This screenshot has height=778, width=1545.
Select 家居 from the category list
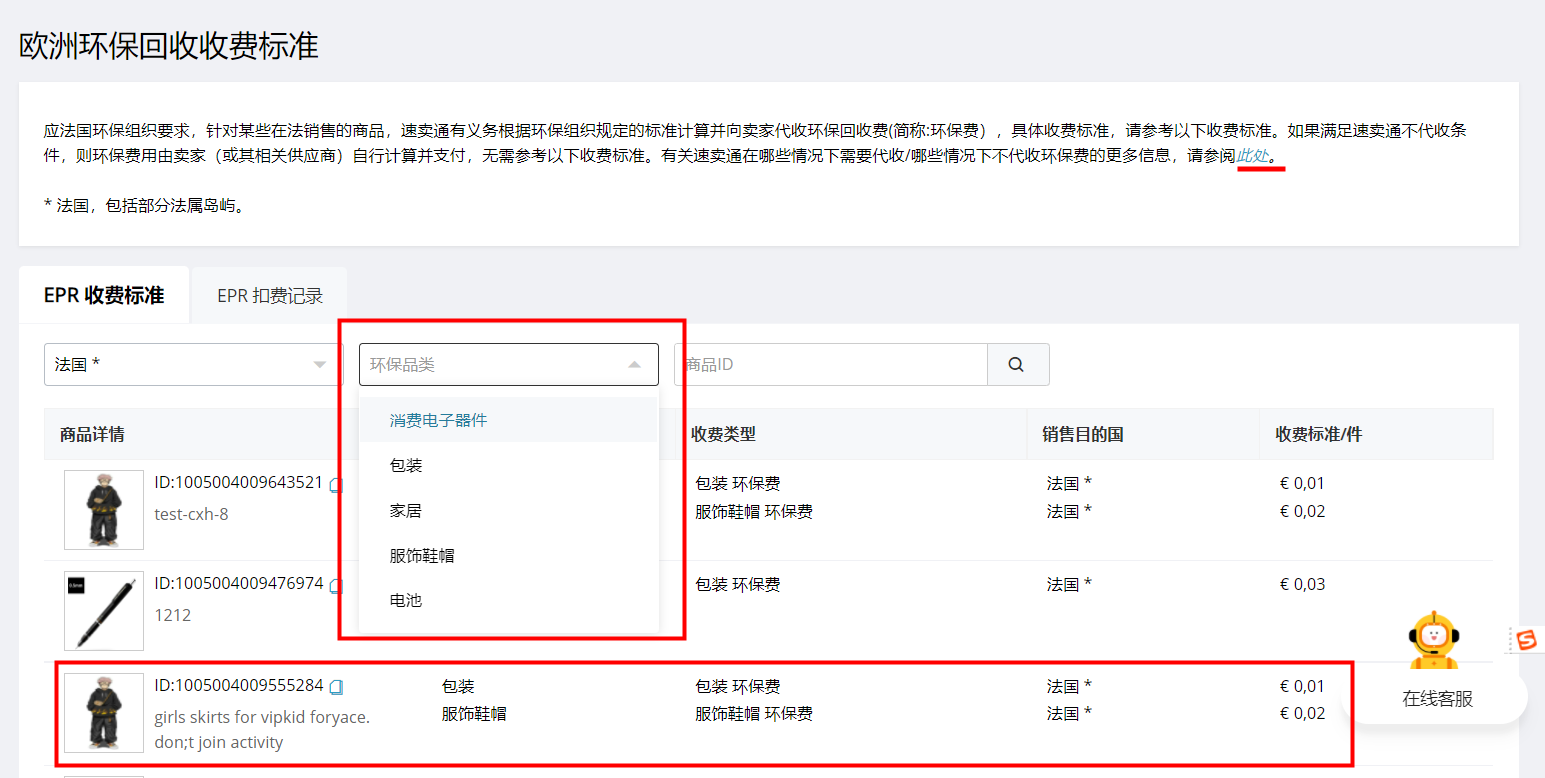tap(509, 510)
